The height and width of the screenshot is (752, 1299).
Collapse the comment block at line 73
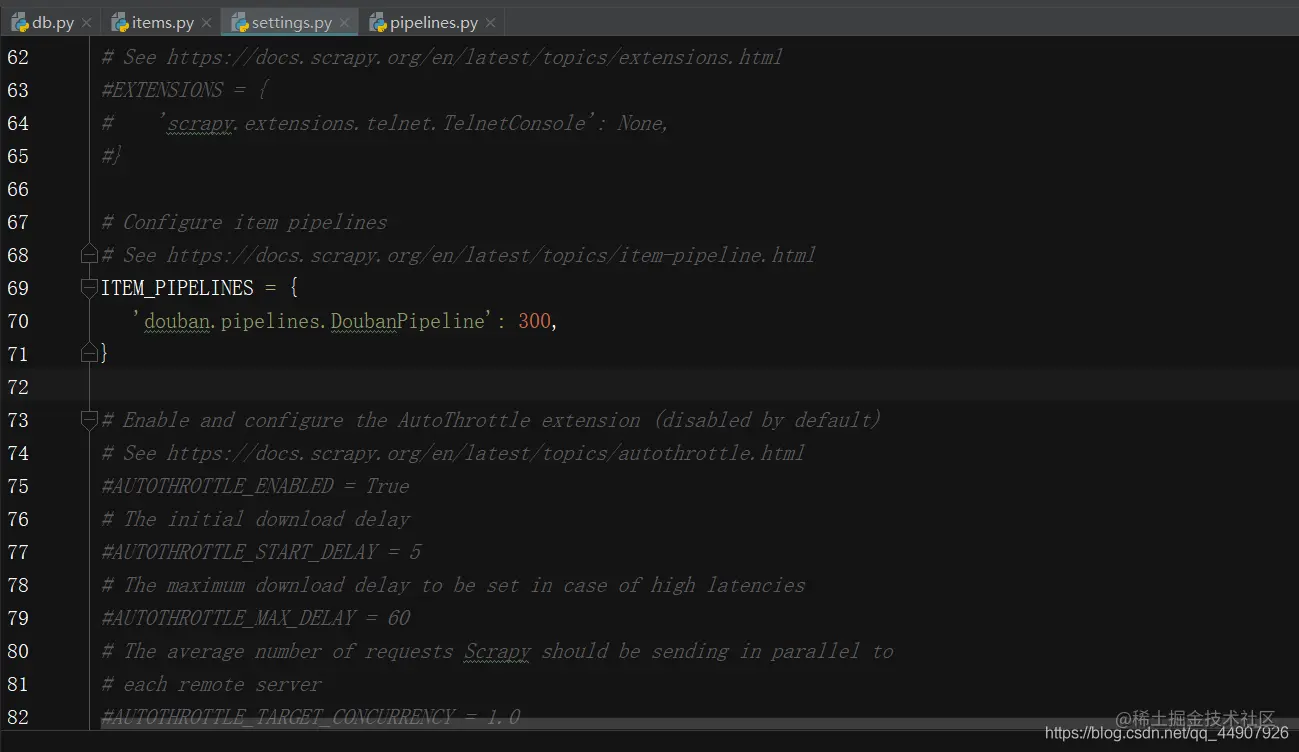[x=89, y=419]
